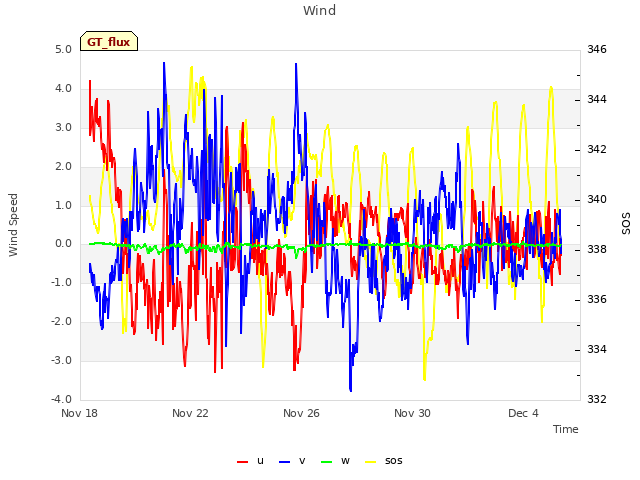Click the '338' SOS axis tick

click(x=597, y=249)
